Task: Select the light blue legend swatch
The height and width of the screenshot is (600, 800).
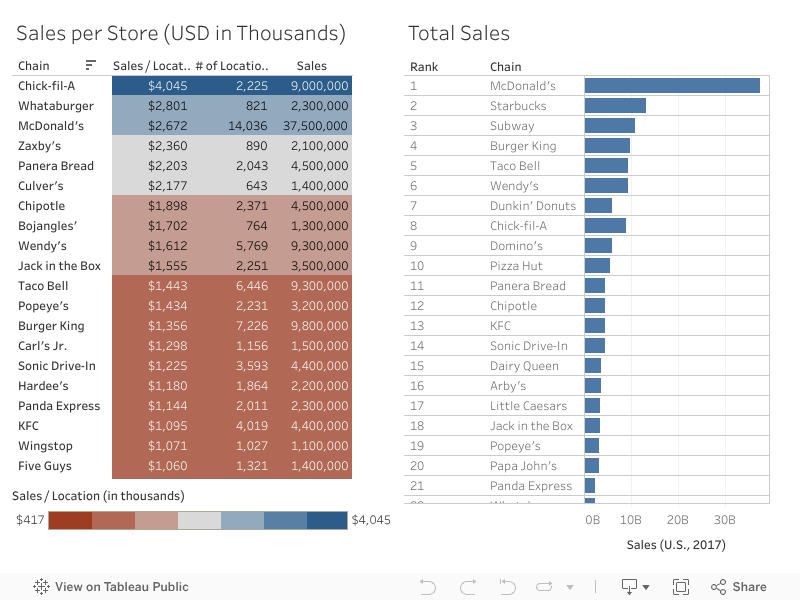Action: 242,520
